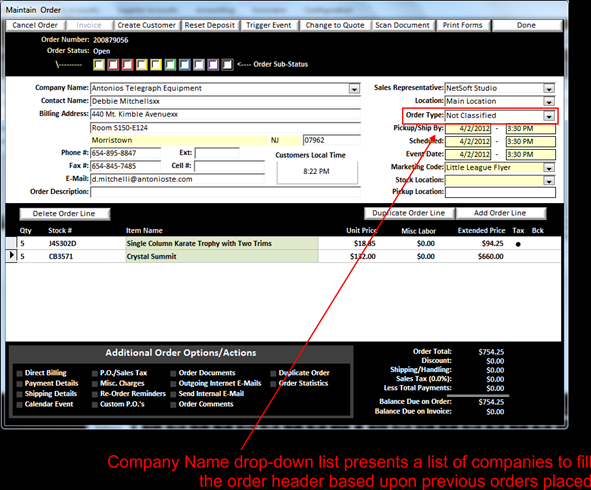Screen dimensions: 591x490
Task: Tick the Order Comments checkbox
Action: pyautogui.click(x=173, y=405)
